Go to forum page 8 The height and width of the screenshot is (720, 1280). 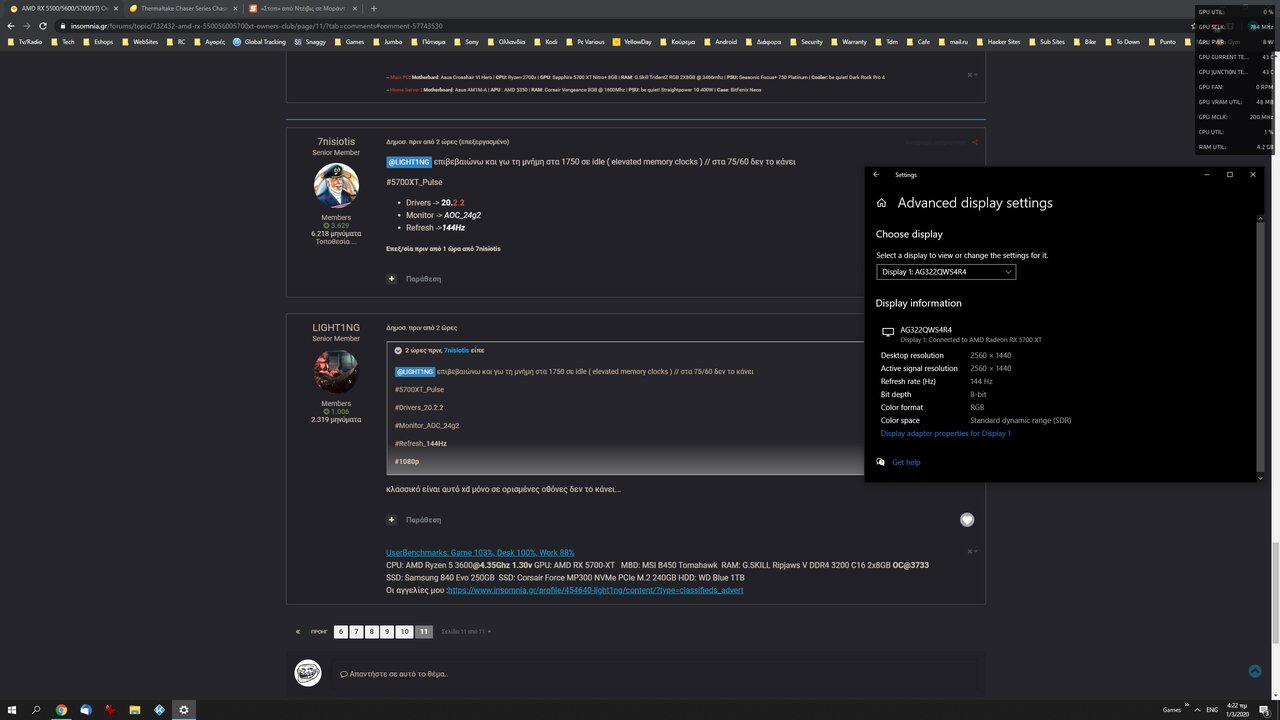point(371,632)
